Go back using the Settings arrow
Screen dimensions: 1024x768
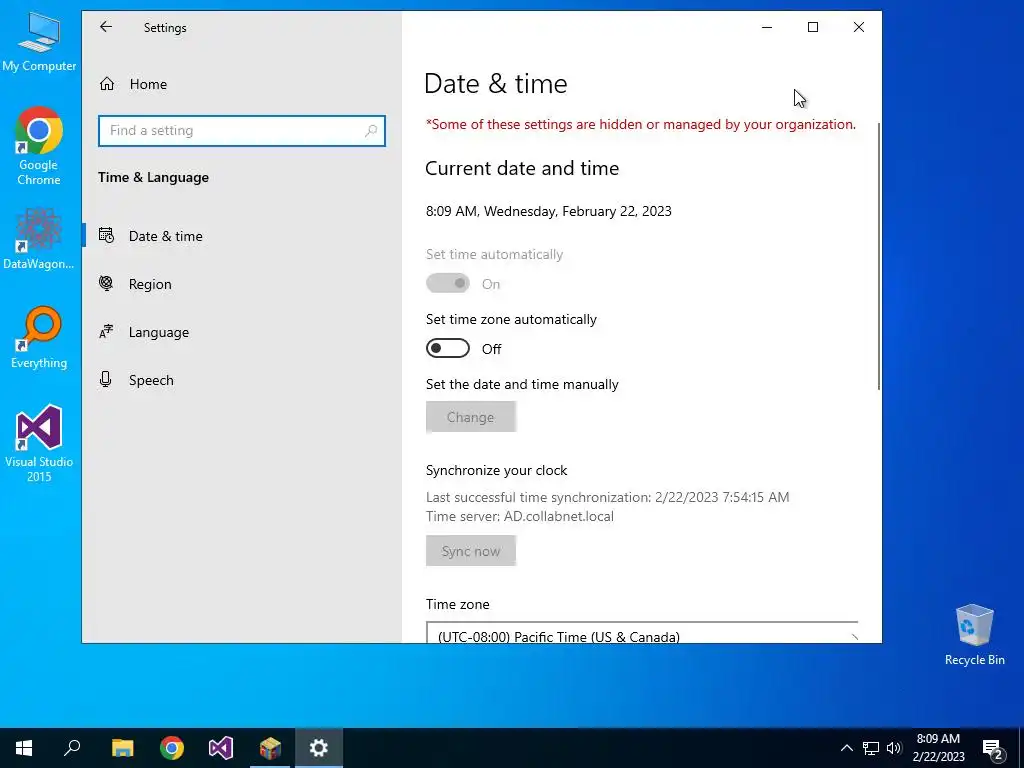coord(106,27)
